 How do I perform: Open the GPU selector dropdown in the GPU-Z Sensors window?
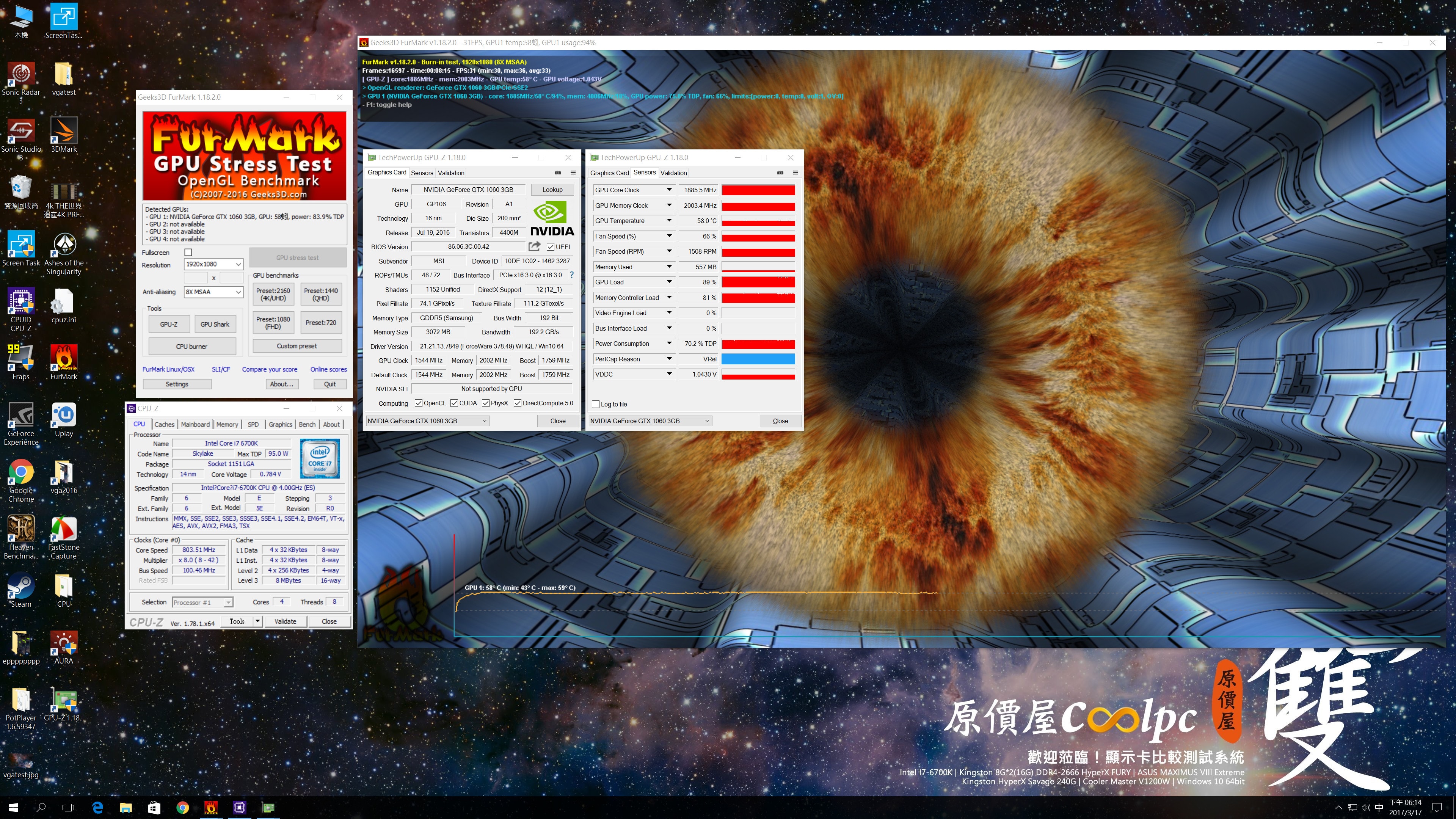point(650,420)
